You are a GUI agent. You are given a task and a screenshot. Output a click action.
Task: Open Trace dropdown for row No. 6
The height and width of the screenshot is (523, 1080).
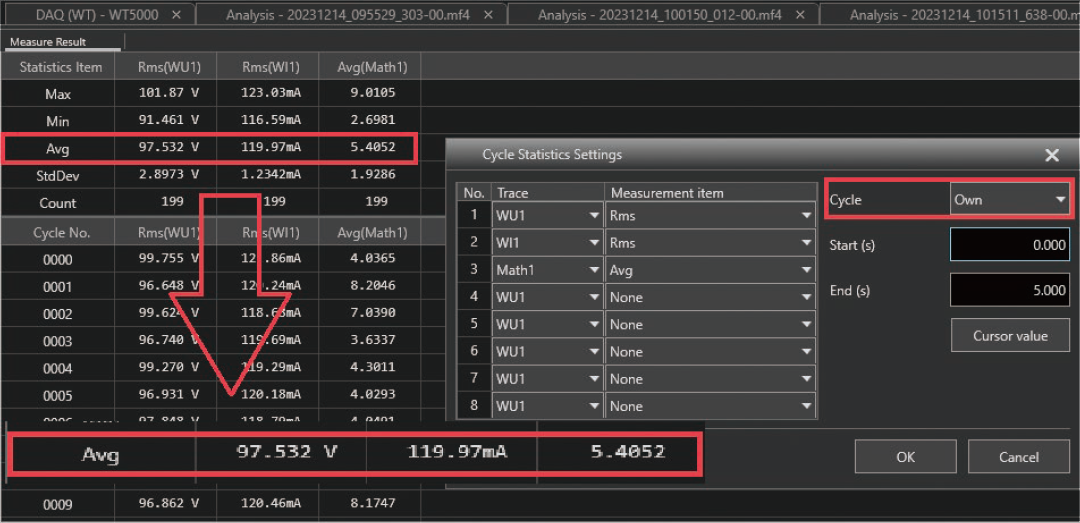coord(548,351)
